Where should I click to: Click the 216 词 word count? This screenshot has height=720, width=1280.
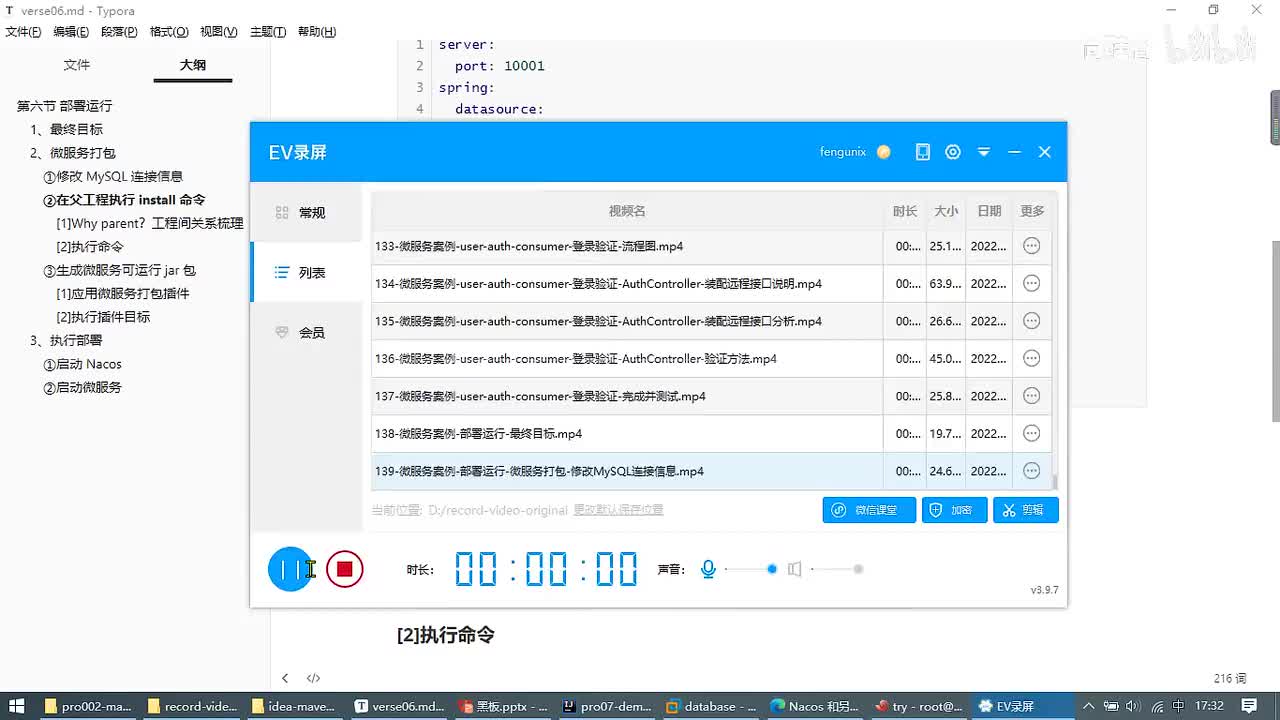click(1230, 678)
